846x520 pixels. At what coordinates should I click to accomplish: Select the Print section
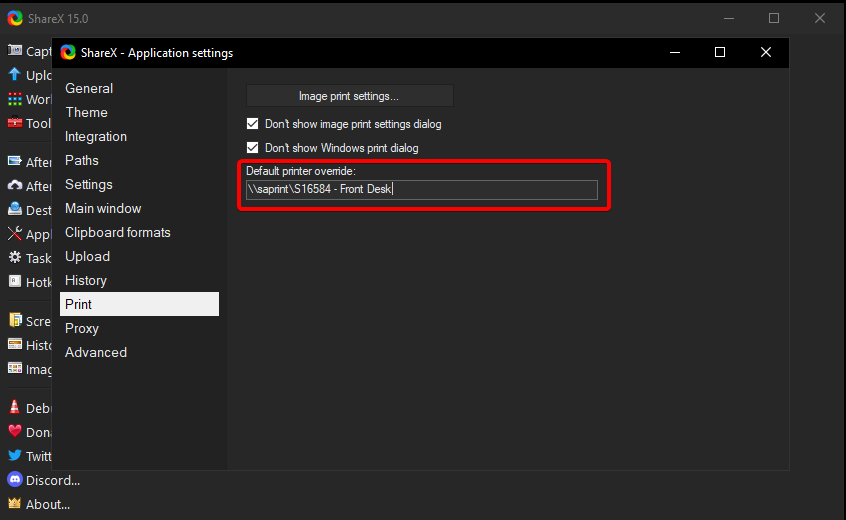pyautogui.click(x=139, y=304)
